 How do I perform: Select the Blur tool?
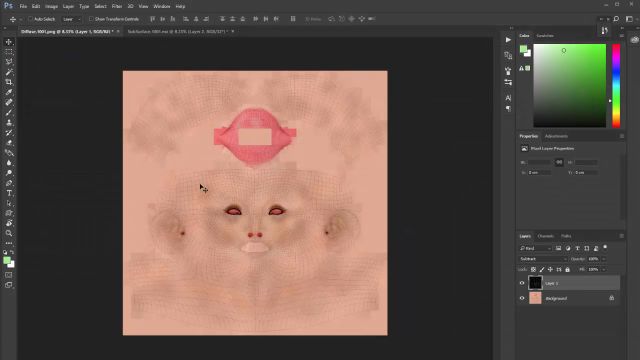9,163
